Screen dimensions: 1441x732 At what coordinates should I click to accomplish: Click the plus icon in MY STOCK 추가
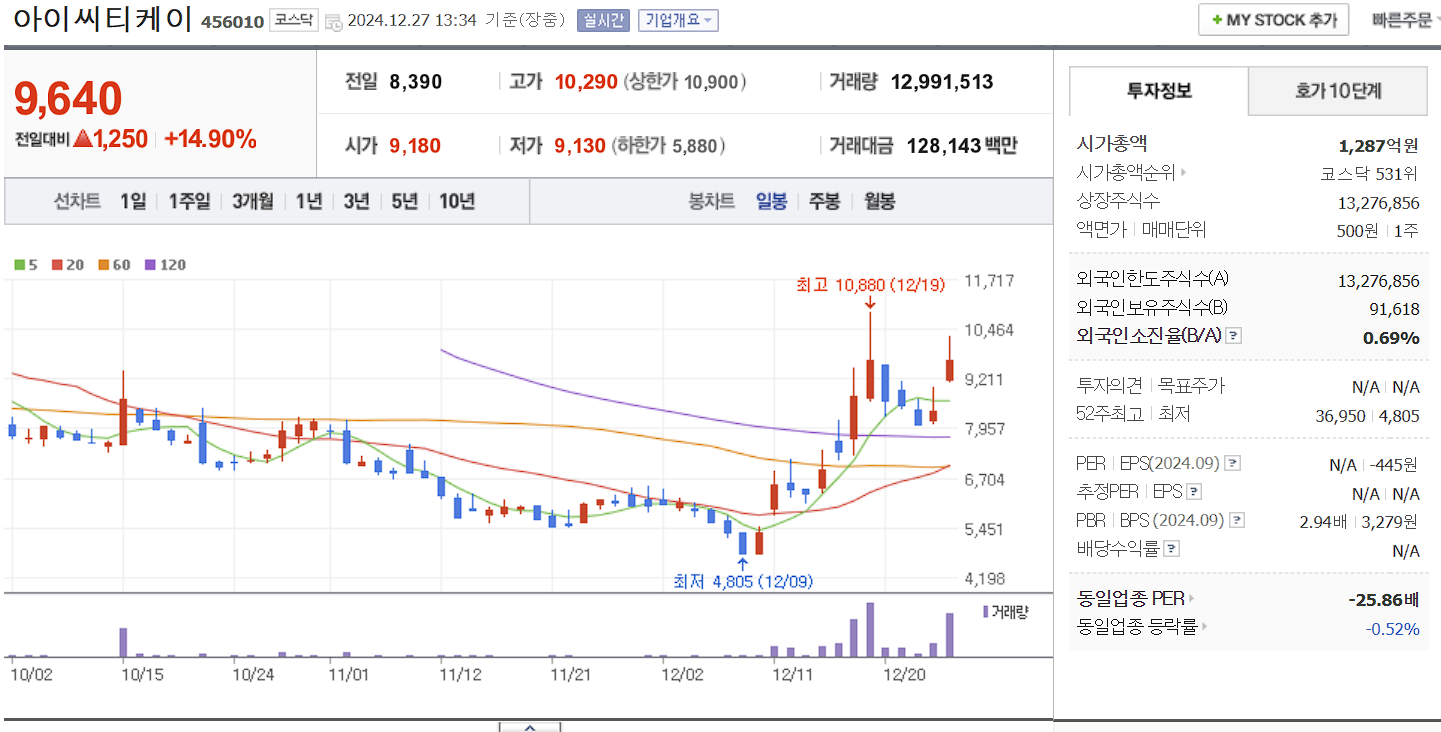pyautogui.click(x=1219, y=19)
